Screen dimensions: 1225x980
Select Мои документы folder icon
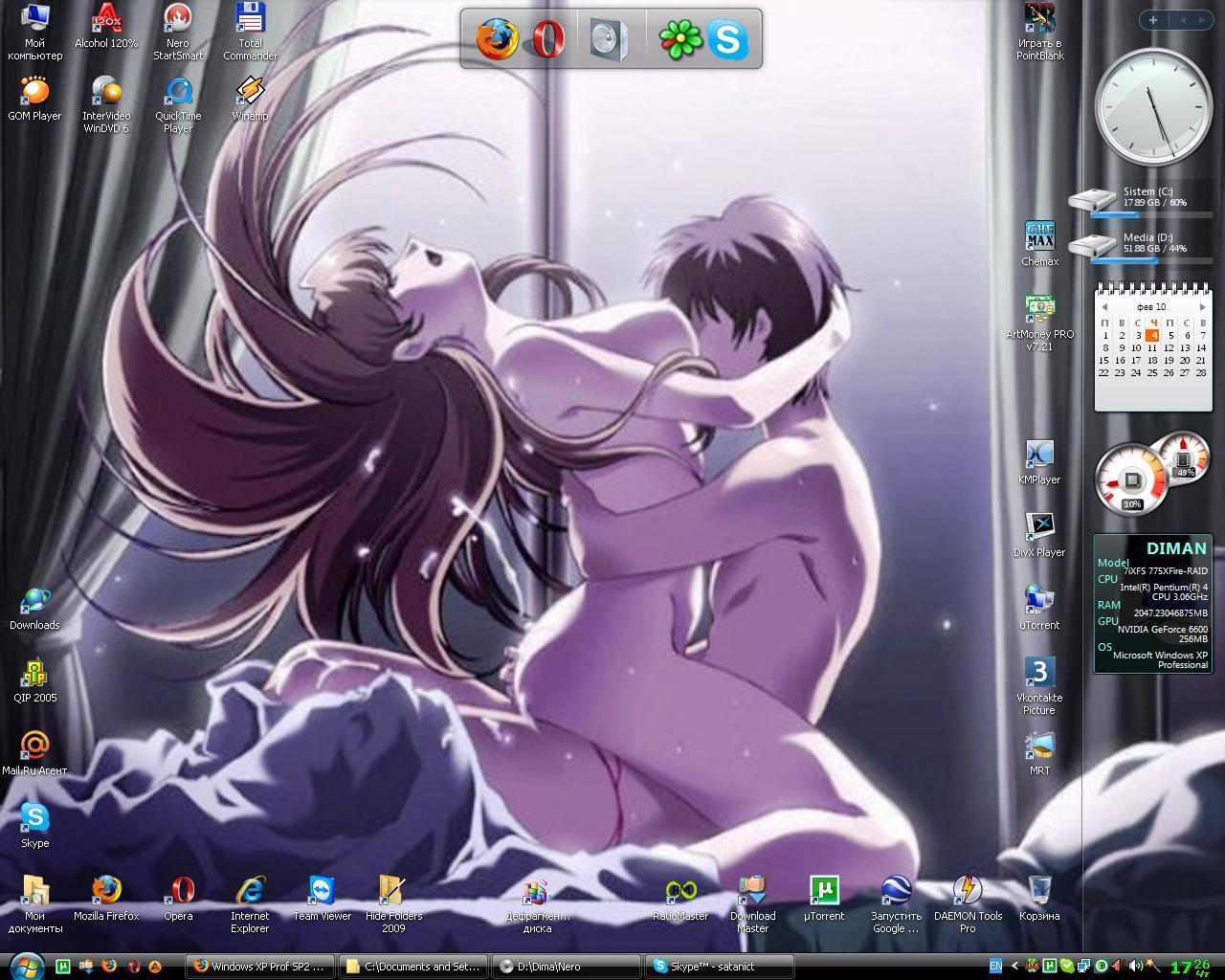(x=34, y=904)
